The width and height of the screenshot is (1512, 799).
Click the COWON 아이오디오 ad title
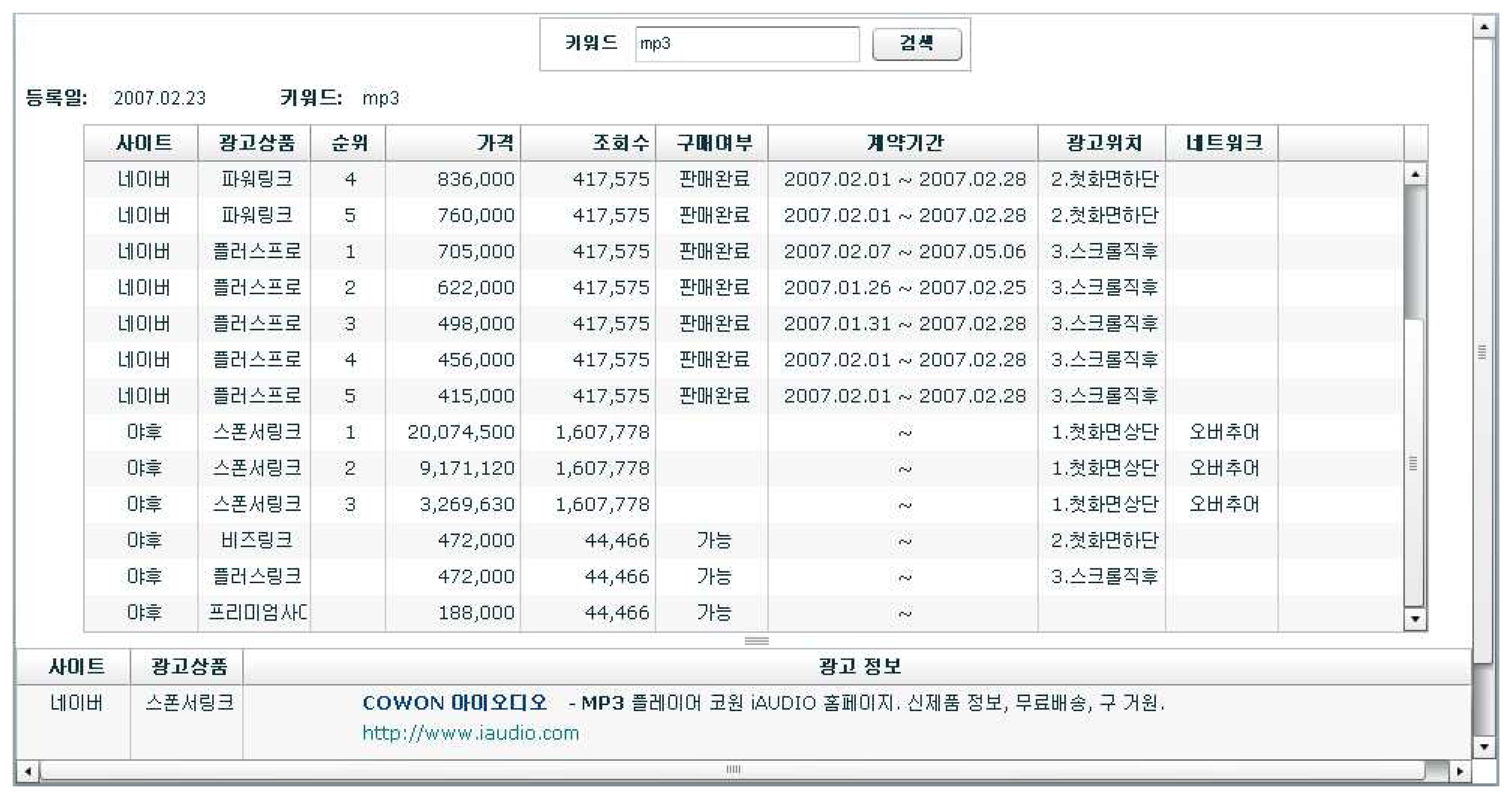pos(455,702)
